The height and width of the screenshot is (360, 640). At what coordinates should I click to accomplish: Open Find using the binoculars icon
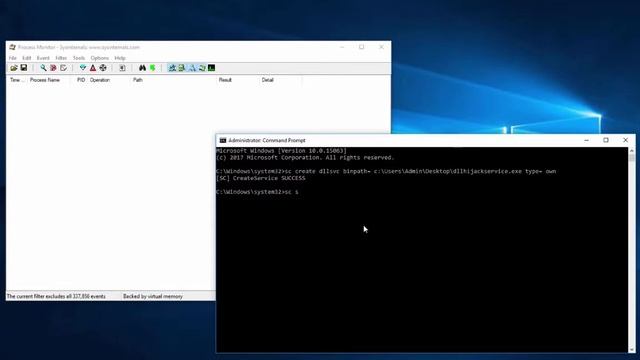[142, 68]
